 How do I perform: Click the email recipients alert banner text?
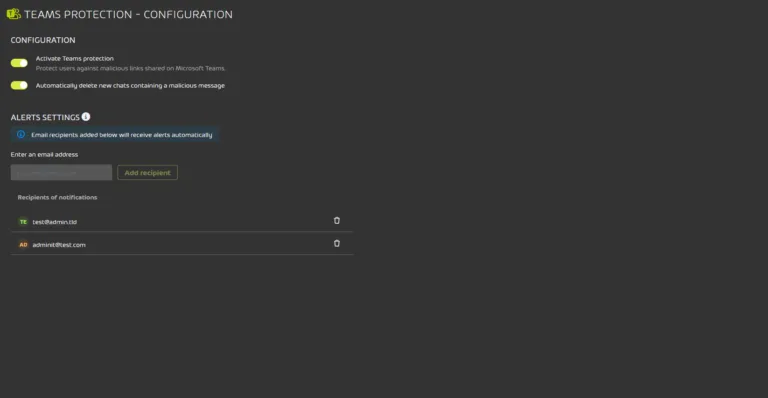click(x=121, y=135)
